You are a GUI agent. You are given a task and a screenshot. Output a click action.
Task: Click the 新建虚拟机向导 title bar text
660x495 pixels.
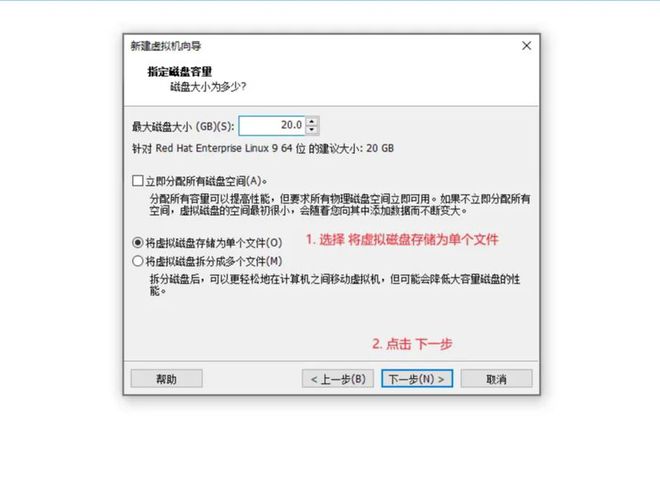click(165, 46)
